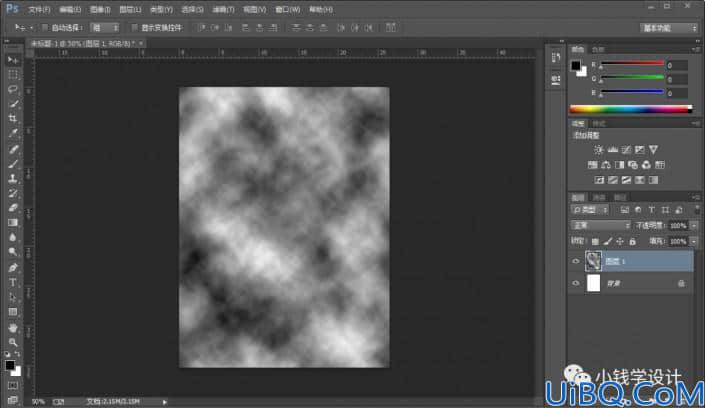
Task: Hide 图层 1 with eye icon
Action: pos(576,261)
